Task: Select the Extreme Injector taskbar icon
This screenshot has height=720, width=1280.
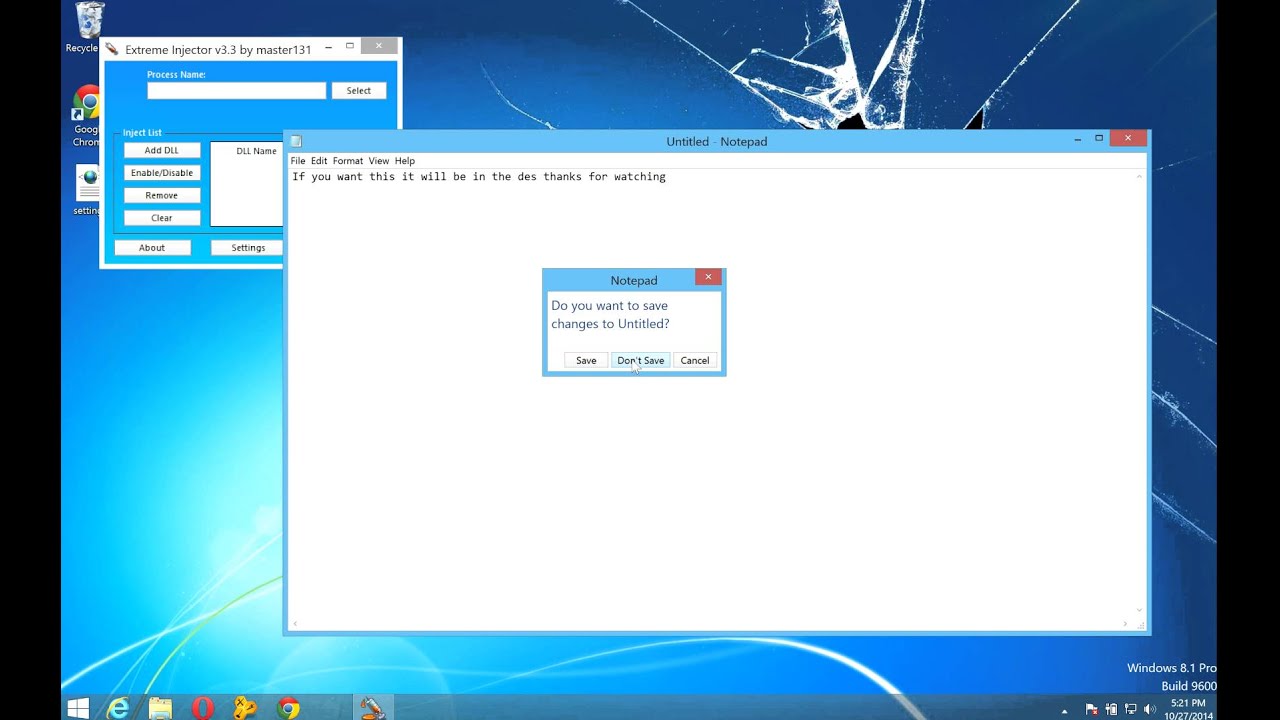Action: 373,708
